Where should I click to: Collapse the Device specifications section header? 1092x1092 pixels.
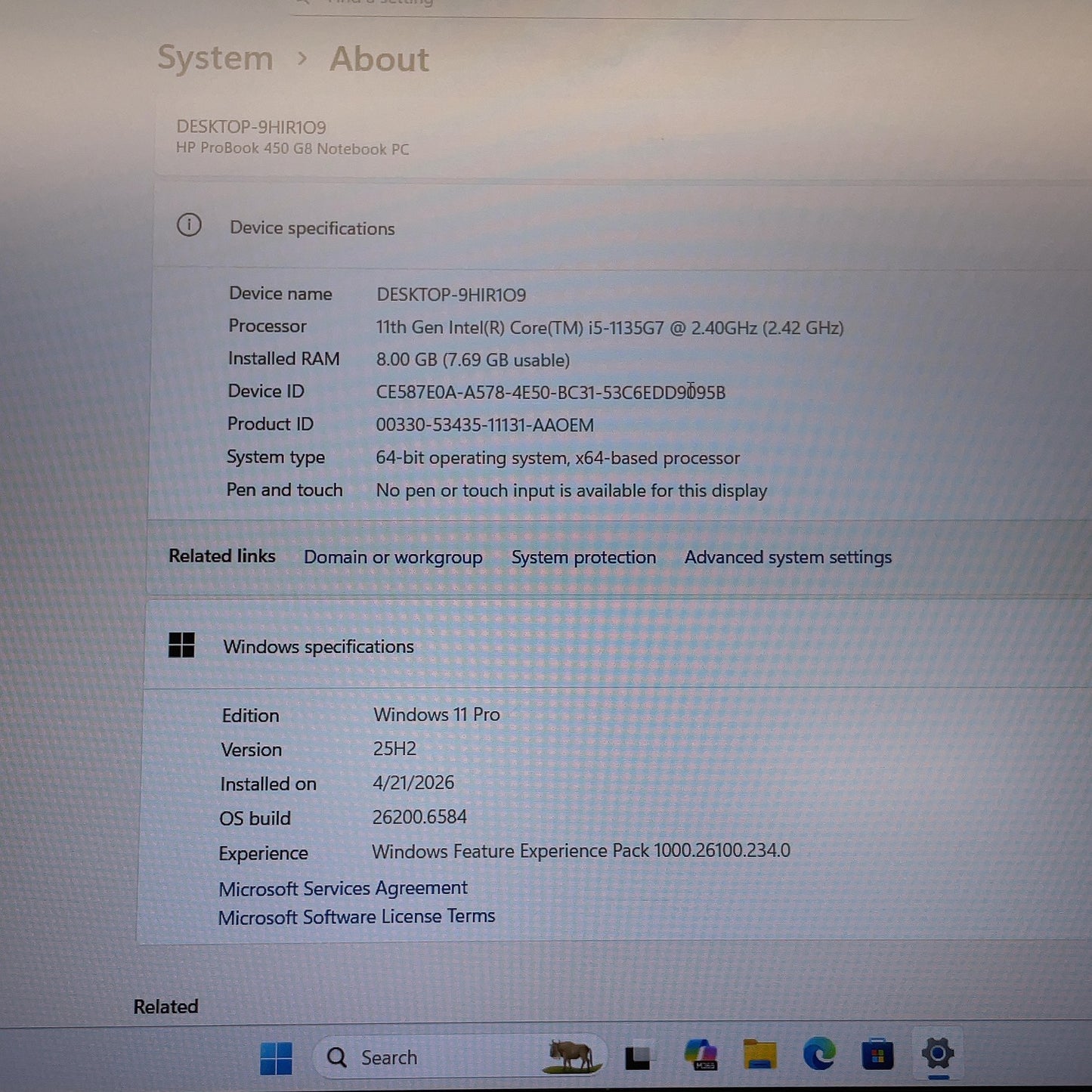coord(623,227)
